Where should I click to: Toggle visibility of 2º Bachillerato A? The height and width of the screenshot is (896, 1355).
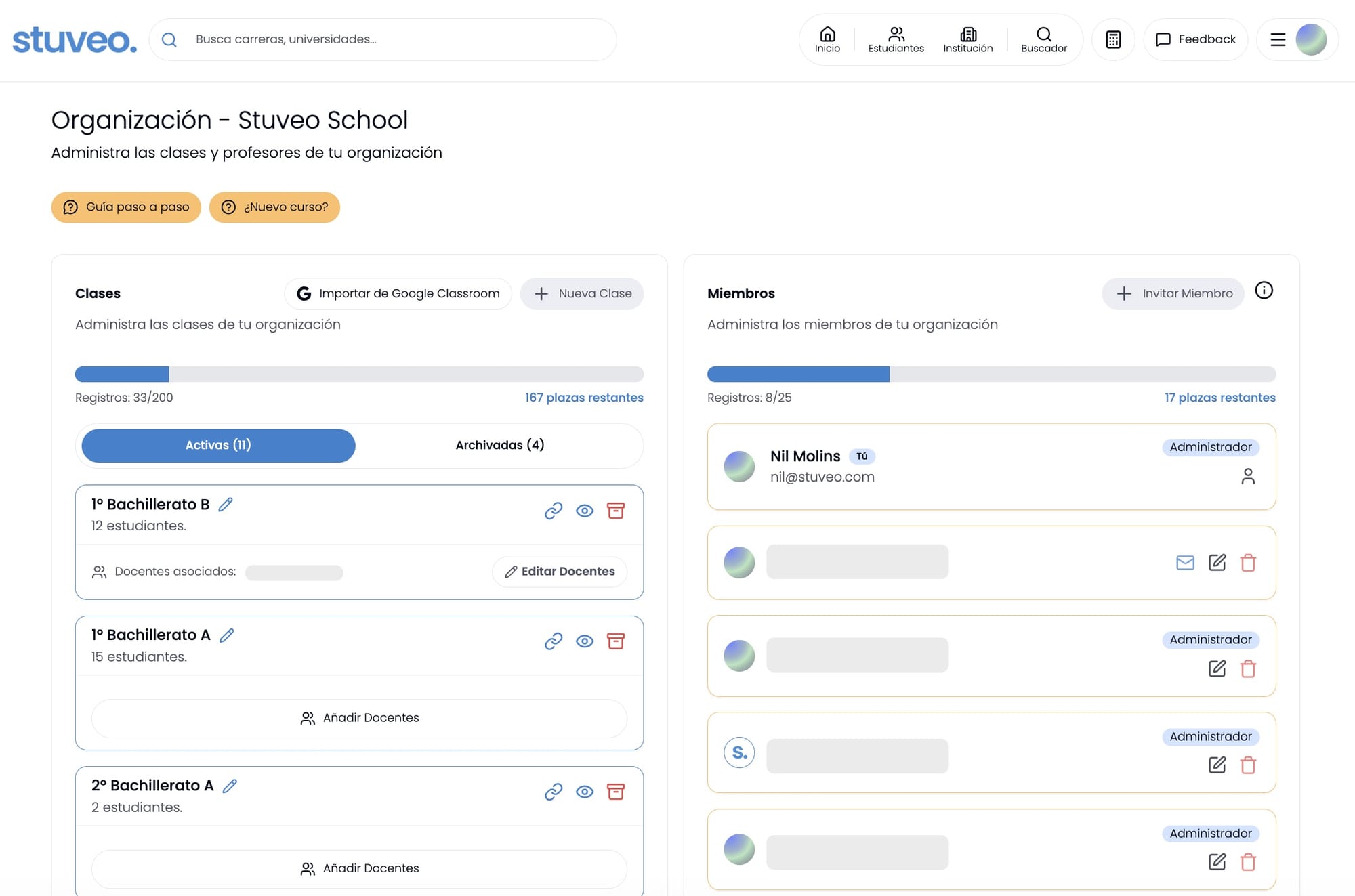(x=585, y=792)
